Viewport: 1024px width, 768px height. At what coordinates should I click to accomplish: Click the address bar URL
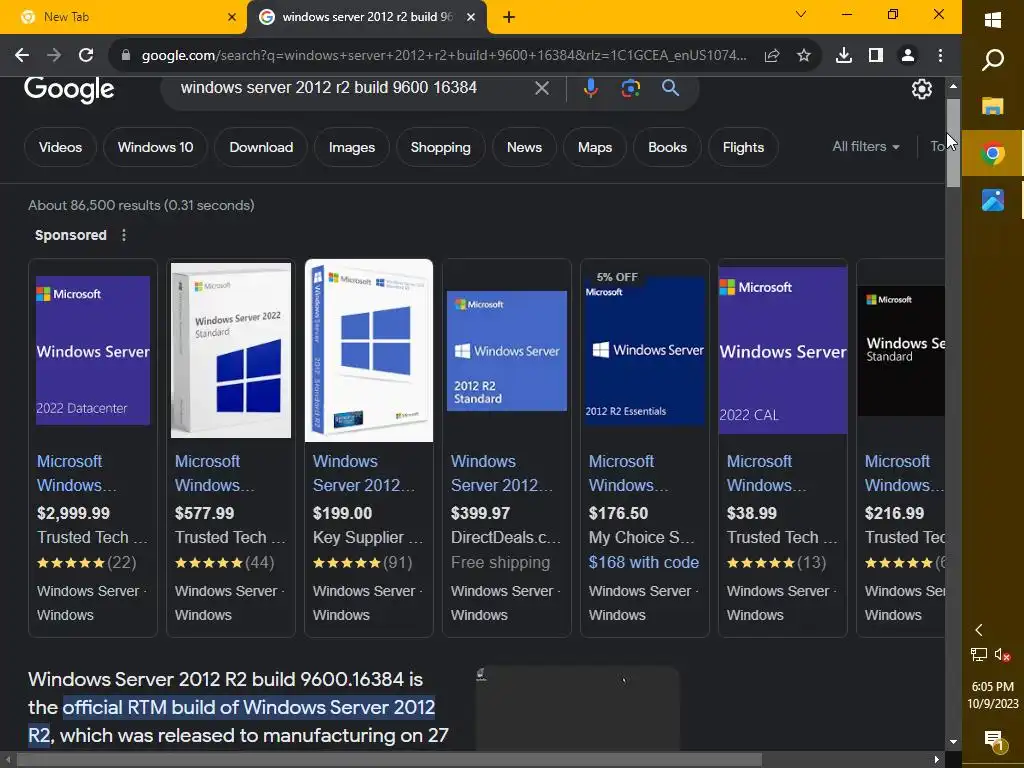[444, 56]
